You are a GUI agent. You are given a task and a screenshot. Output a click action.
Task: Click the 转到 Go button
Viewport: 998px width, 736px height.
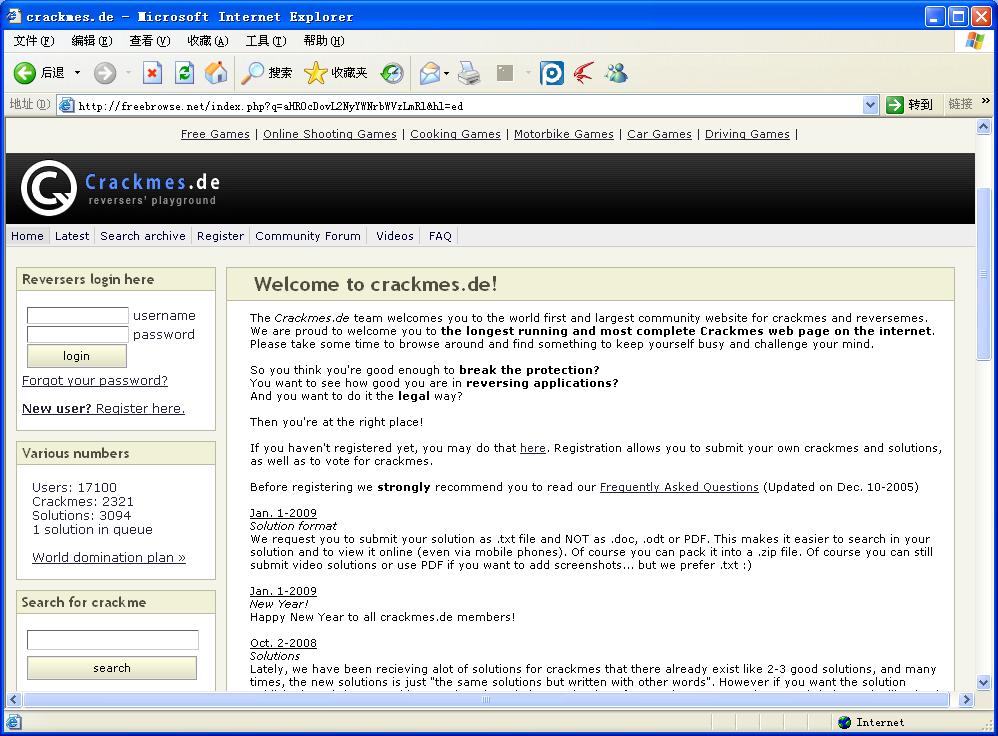click(x=910, y=104)
